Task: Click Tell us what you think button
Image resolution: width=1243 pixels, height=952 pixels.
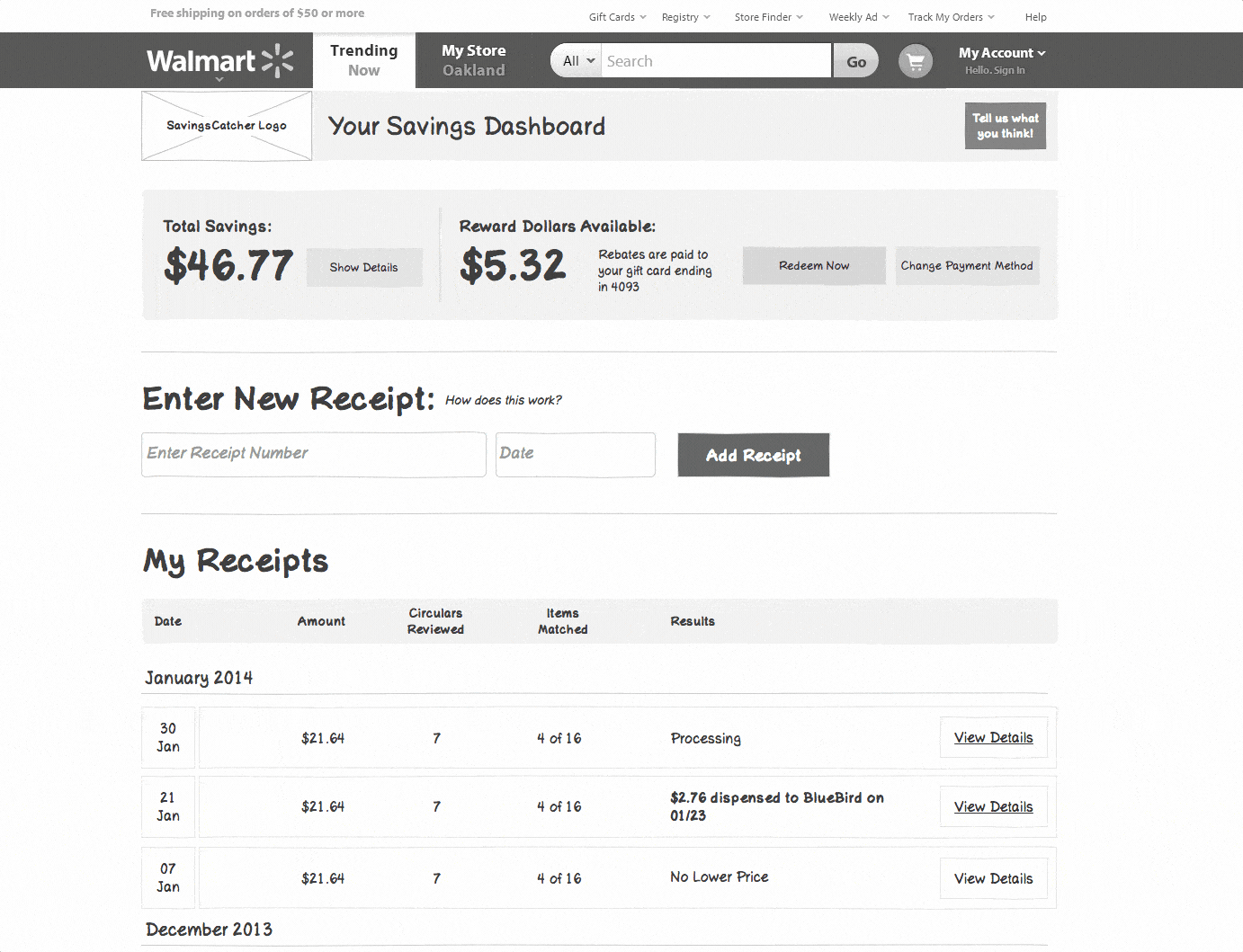Action: coord(1006,126)
